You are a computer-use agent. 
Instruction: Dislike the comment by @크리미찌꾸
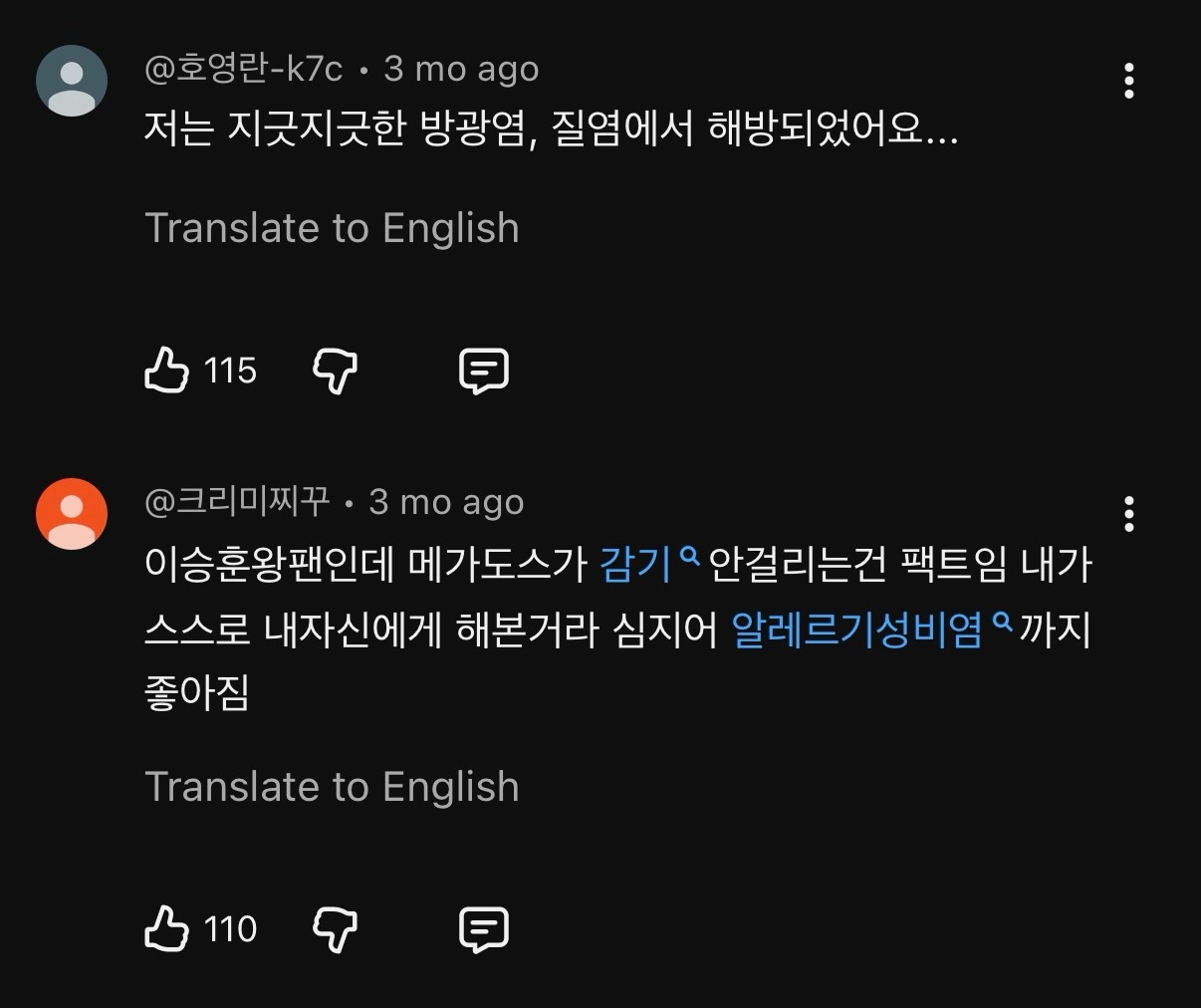[336, 929]
